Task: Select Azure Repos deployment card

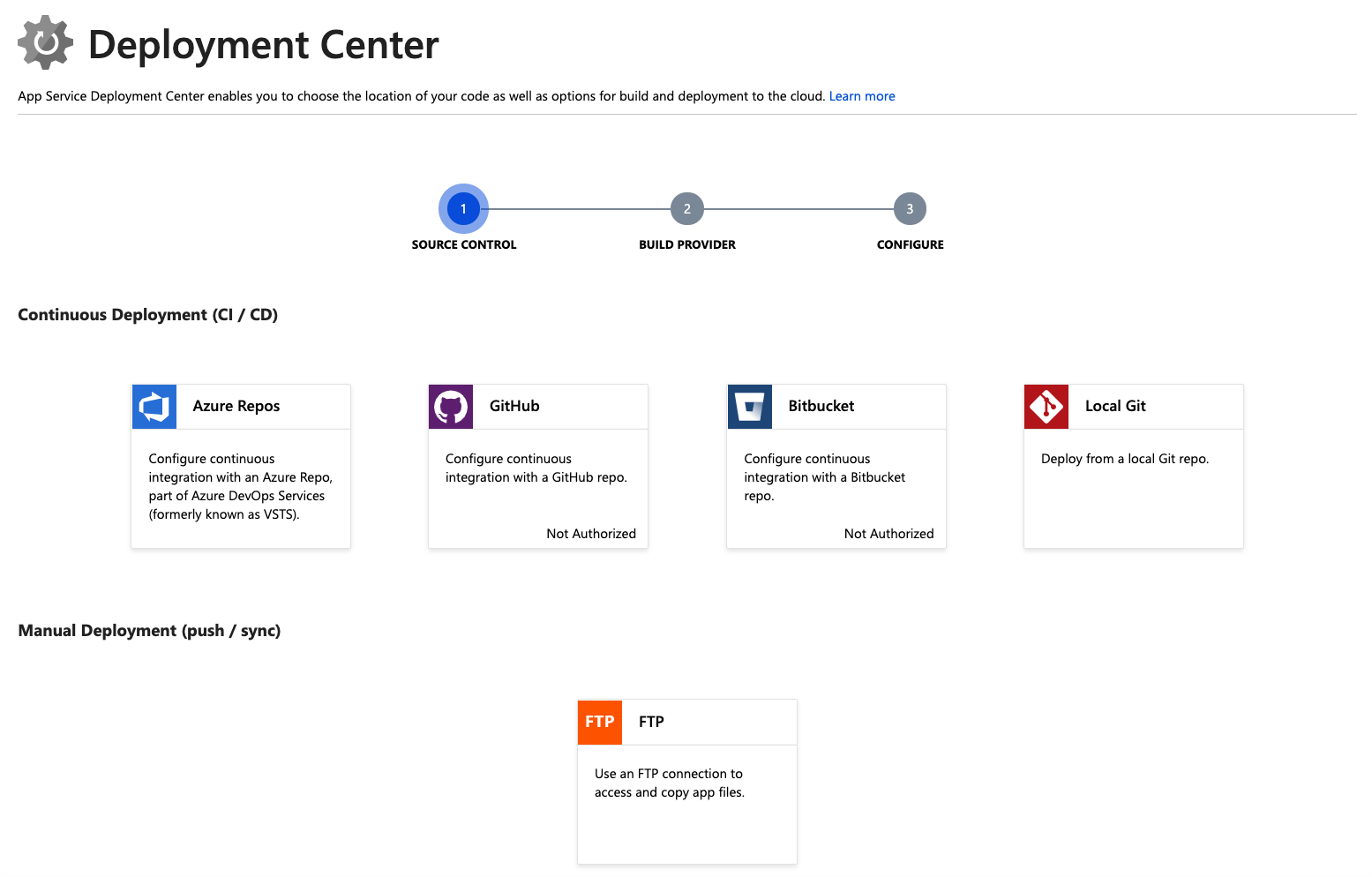Action: 240,467
